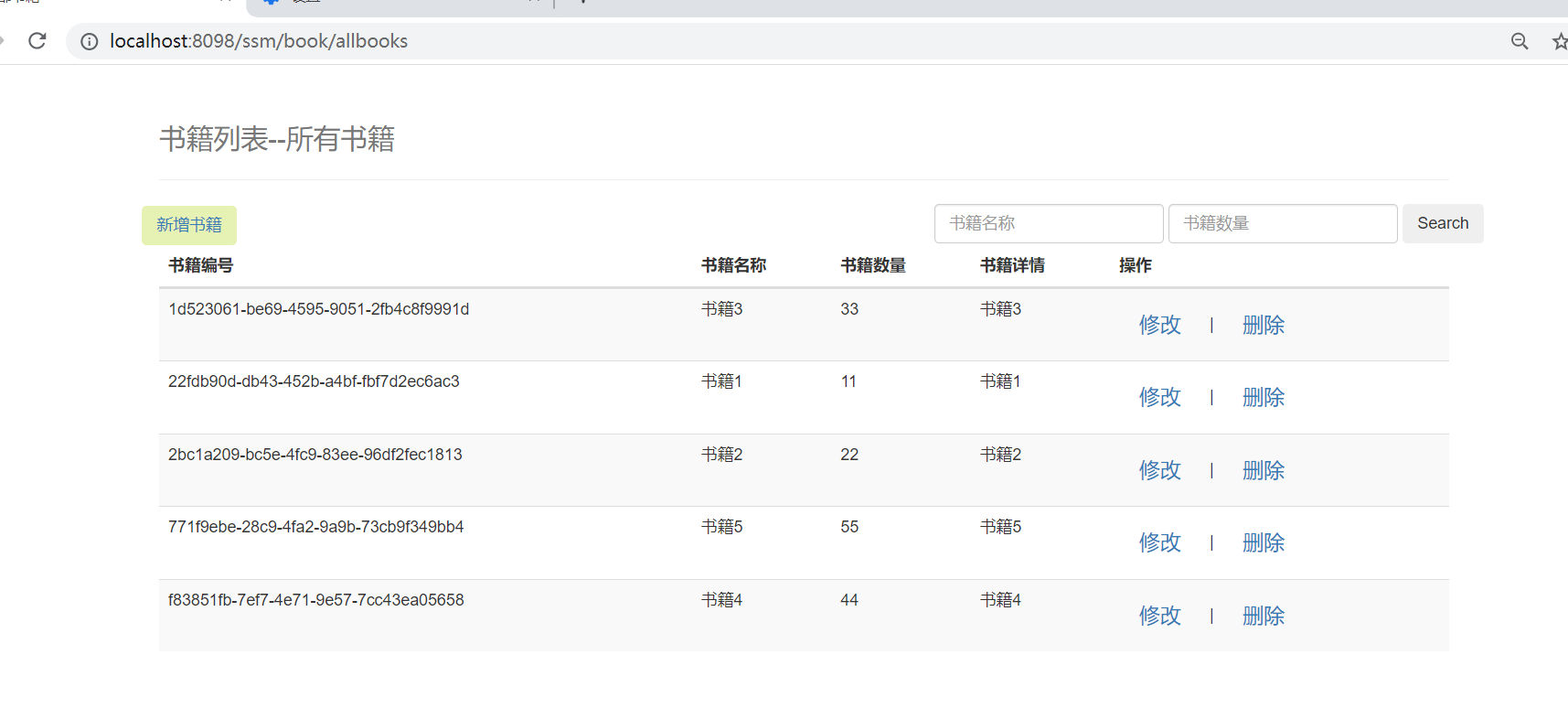This screenshot has height=708, width=1568.
Task: Select the 书籍数量 column header
Action: pos(873,265)
